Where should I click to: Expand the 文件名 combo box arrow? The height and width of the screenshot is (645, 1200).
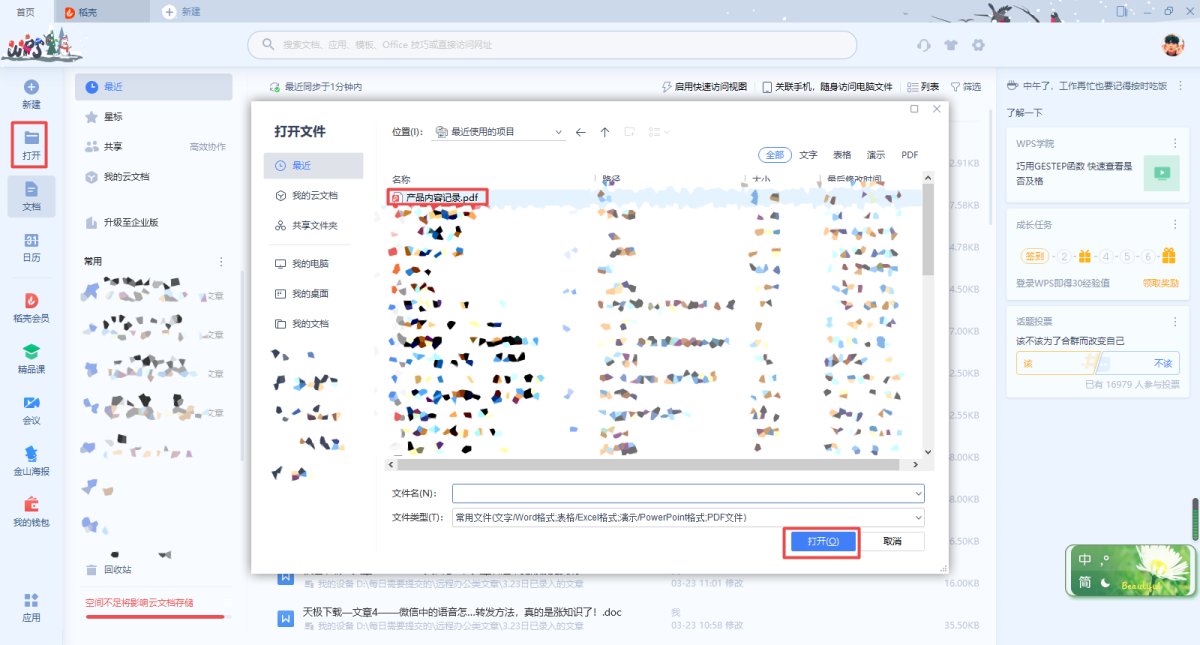coord(918,493)
